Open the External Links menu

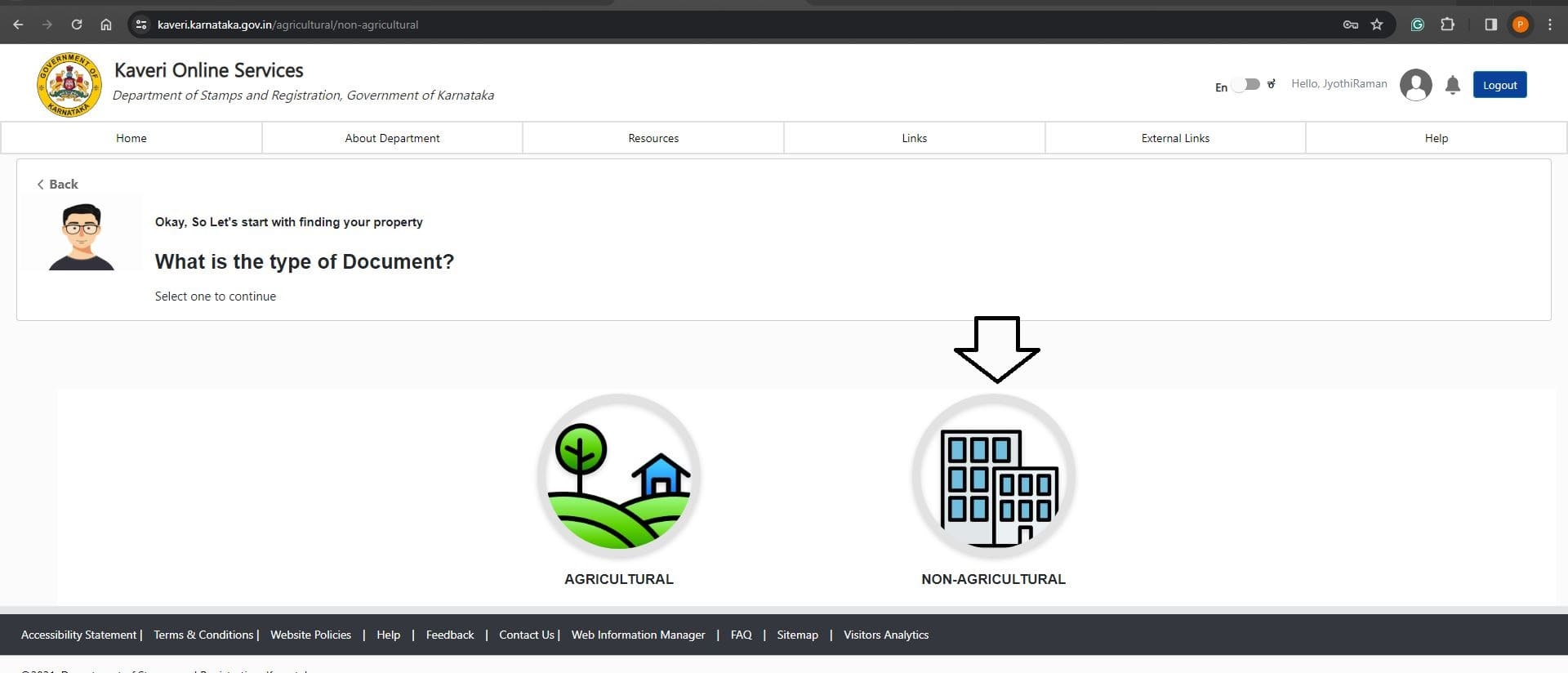pos(1175,138)
